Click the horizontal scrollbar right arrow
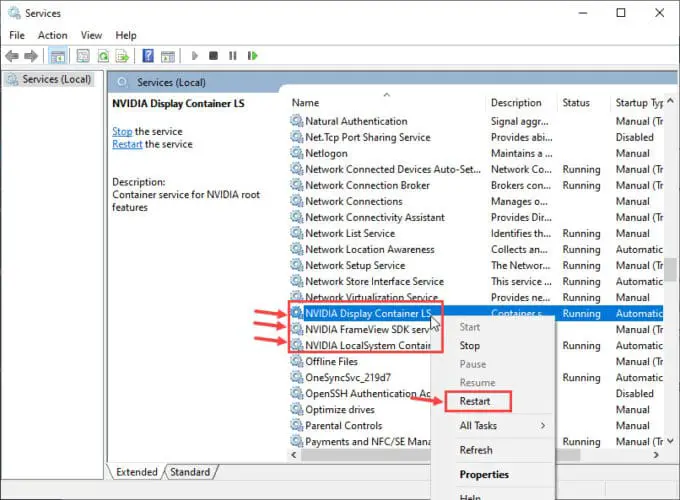The image size is (680, 500). tap(656, 455)
